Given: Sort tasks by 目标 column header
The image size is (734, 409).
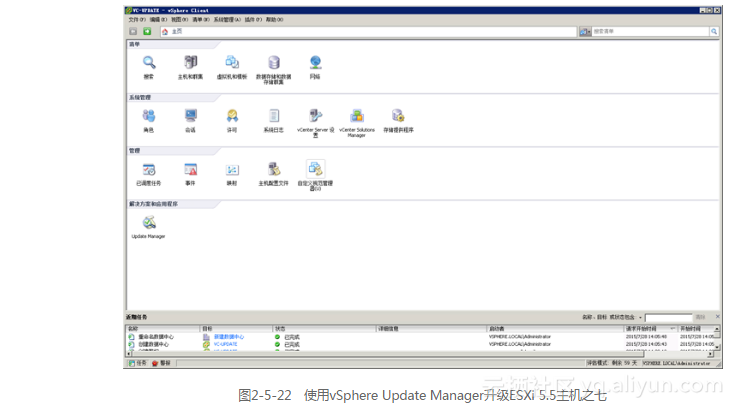Looking at the screenshot, I should tap(236, 329).
